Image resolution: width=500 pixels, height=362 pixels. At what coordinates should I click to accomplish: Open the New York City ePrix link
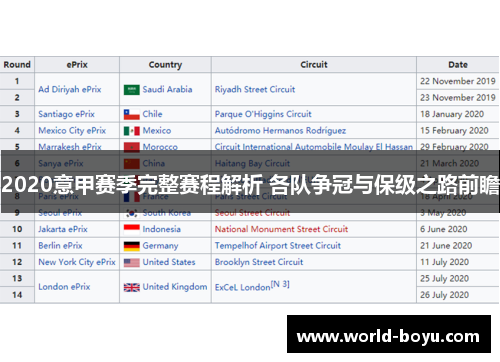pos(77,262)
